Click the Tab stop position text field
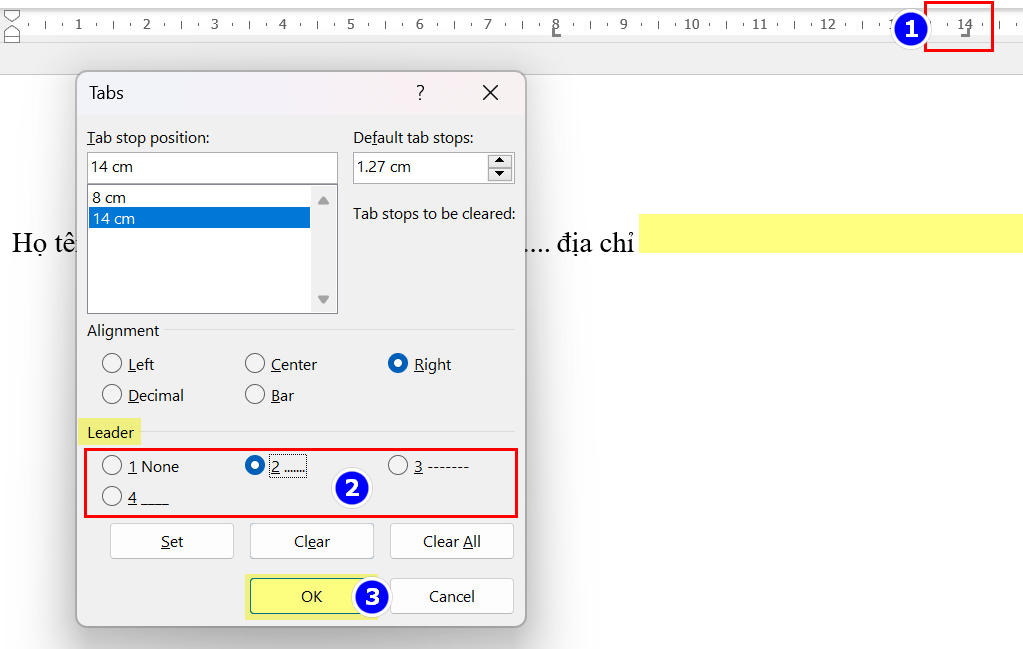Viewport: 1023px width, 649px height. click(212, 167)
